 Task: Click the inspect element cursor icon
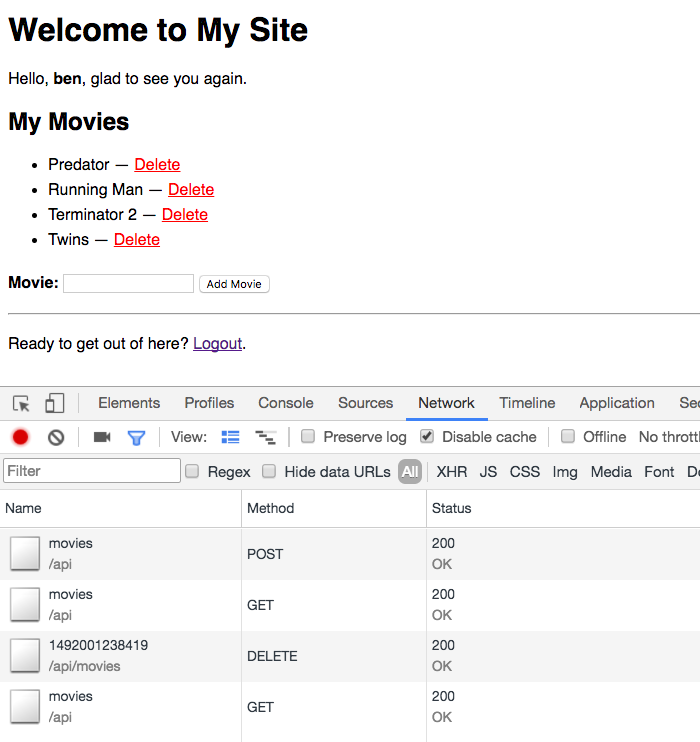[x=21, y=404]
